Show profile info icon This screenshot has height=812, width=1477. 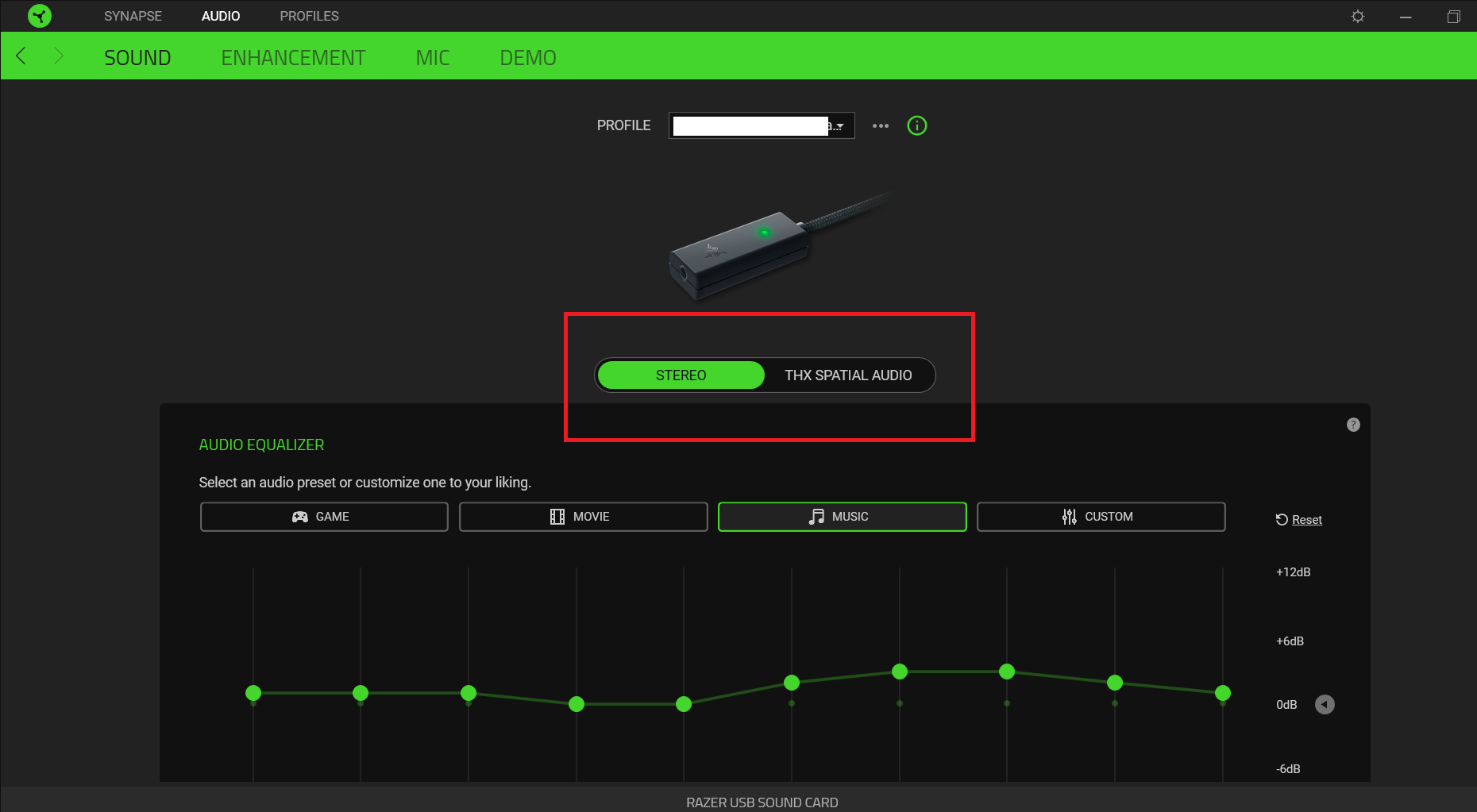point(917,125)
